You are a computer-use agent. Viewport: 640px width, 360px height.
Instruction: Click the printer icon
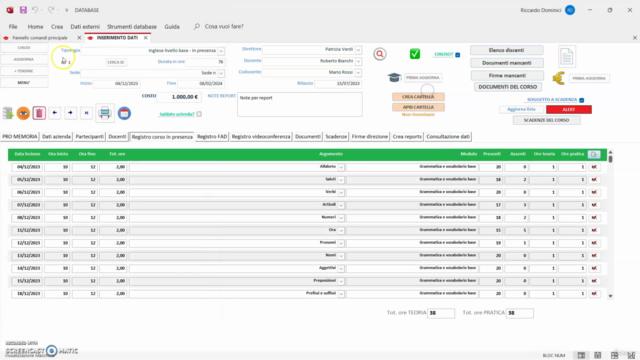(105, 113)
